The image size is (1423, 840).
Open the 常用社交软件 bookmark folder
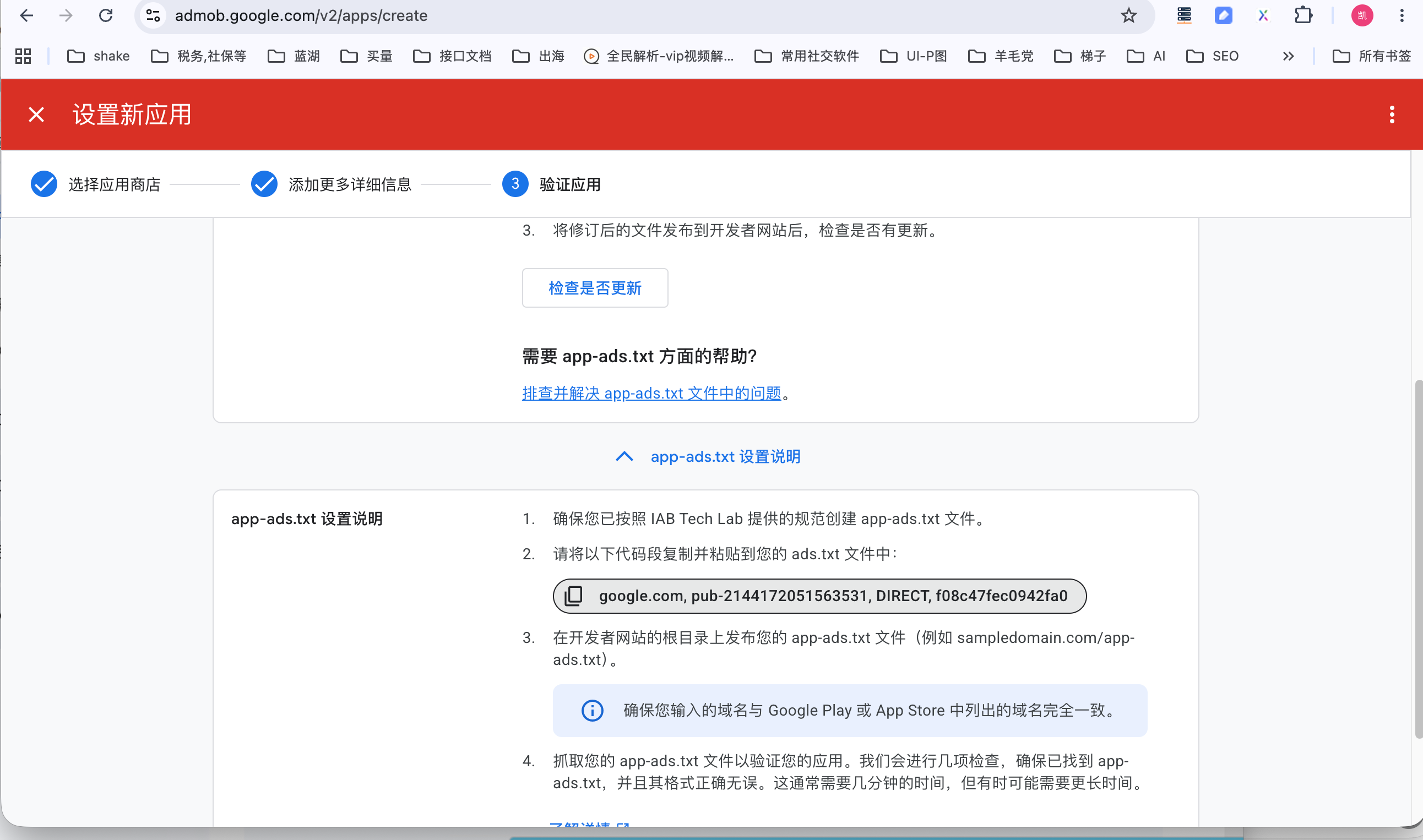[x=807, y=56]
